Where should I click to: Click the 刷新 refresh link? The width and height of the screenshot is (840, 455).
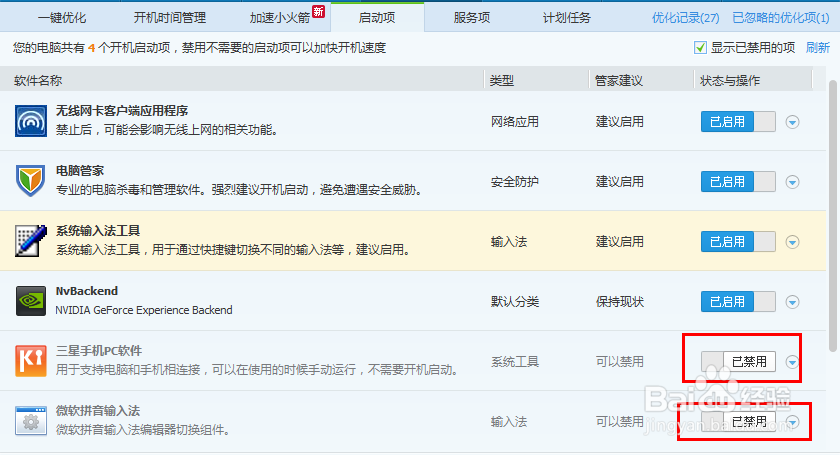(x=818, y=48)
